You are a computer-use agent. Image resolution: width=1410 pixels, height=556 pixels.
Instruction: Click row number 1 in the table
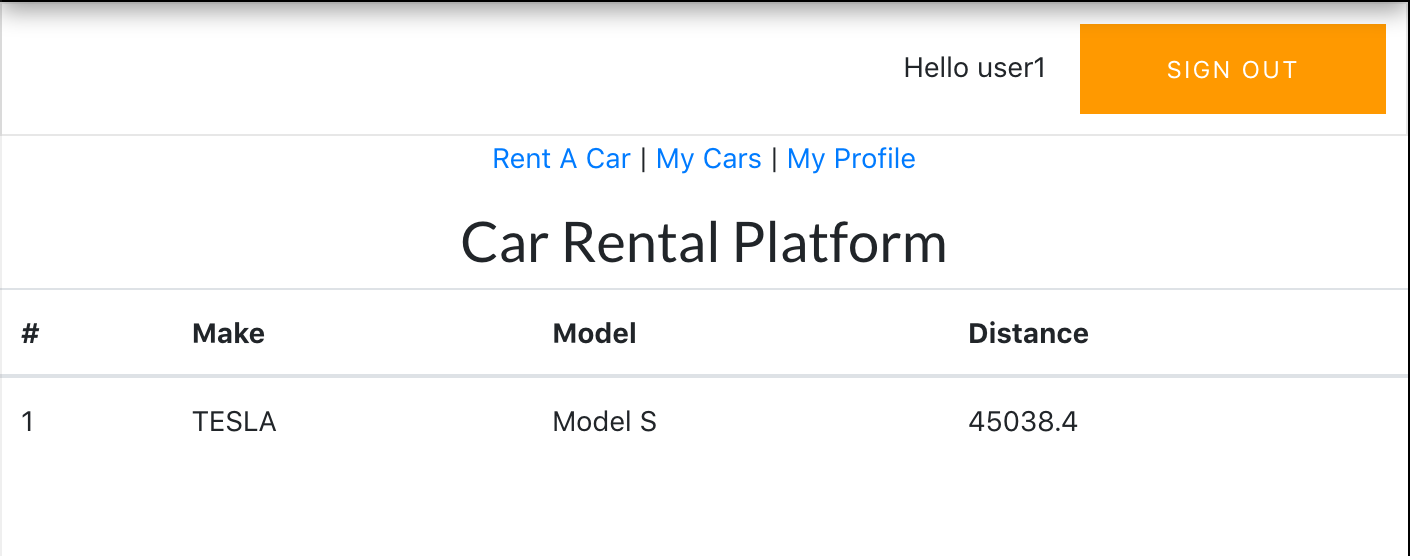[x=28, y=422]
